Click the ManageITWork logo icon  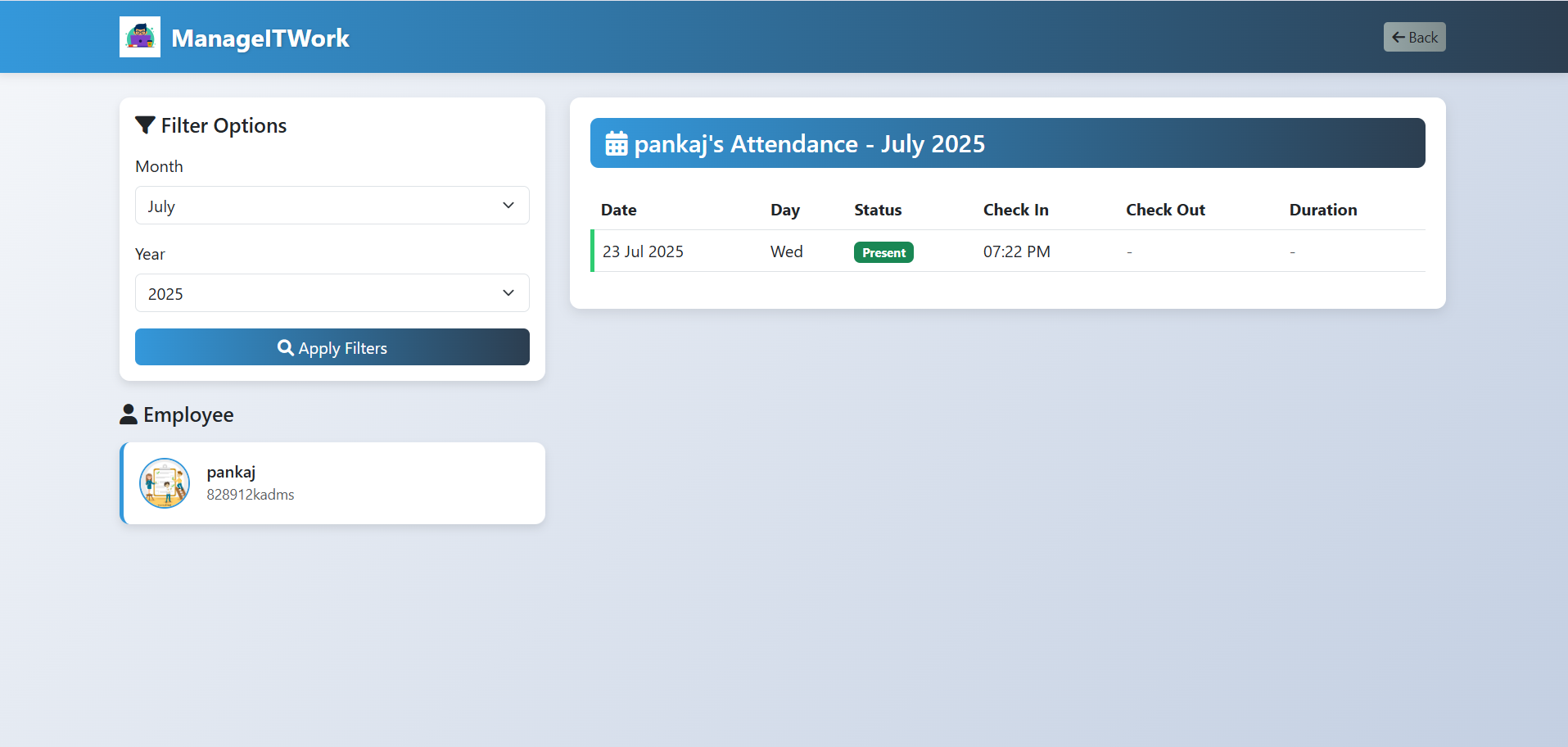pyautogui.click(x=139, y=36)
